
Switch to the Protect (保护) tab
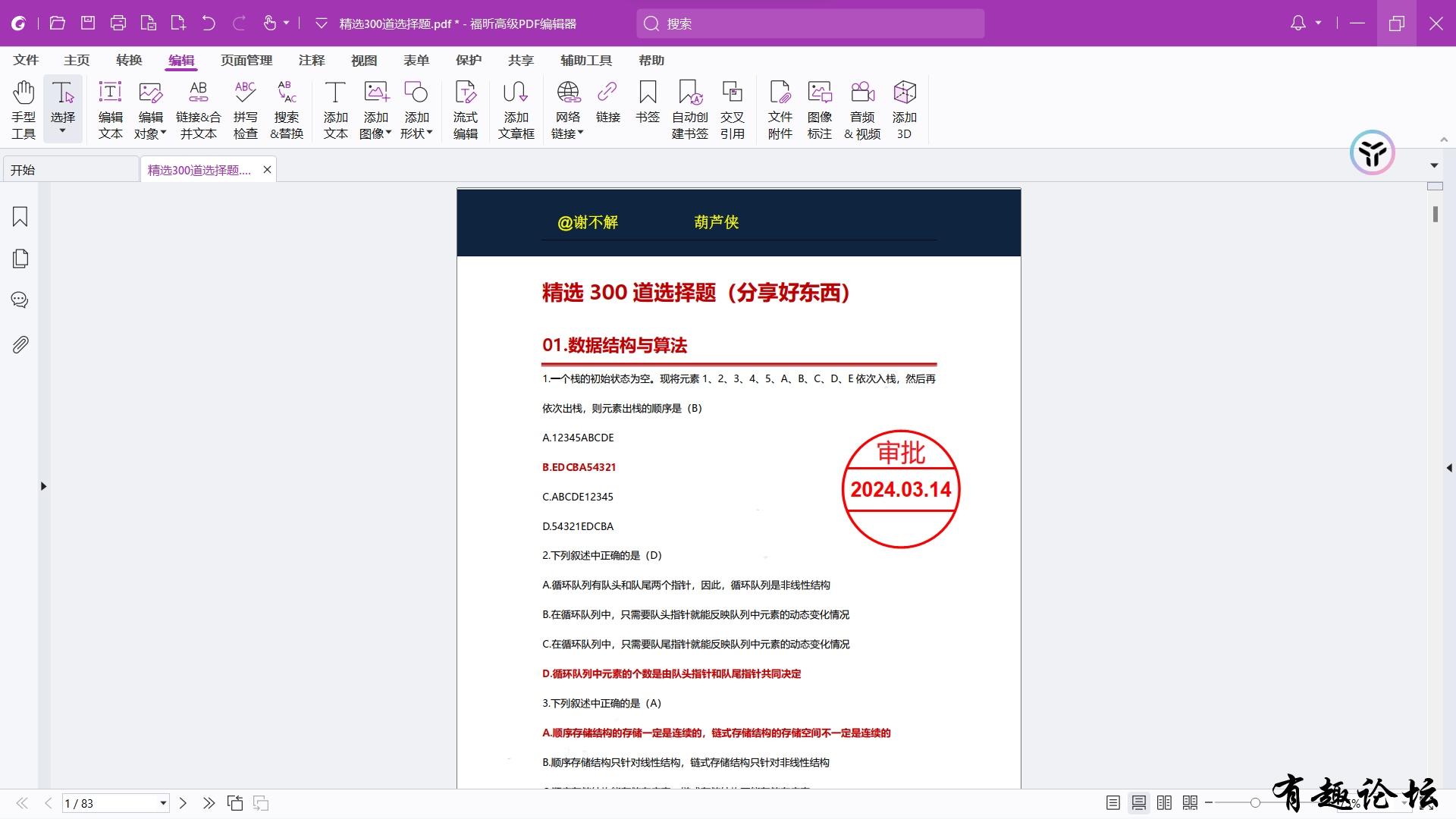tap(469, 60)
